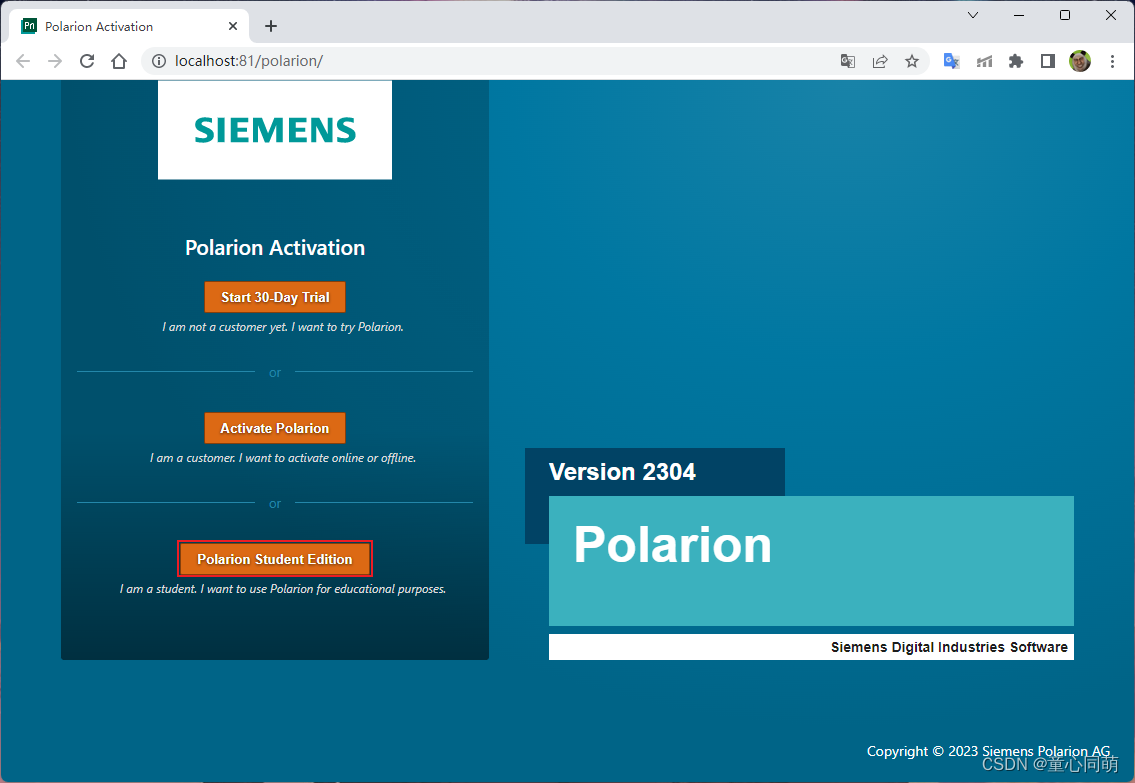
Task: Click text 'I am not a customer yet. I want to try Polarion.'
Action: tap(282, 327)
